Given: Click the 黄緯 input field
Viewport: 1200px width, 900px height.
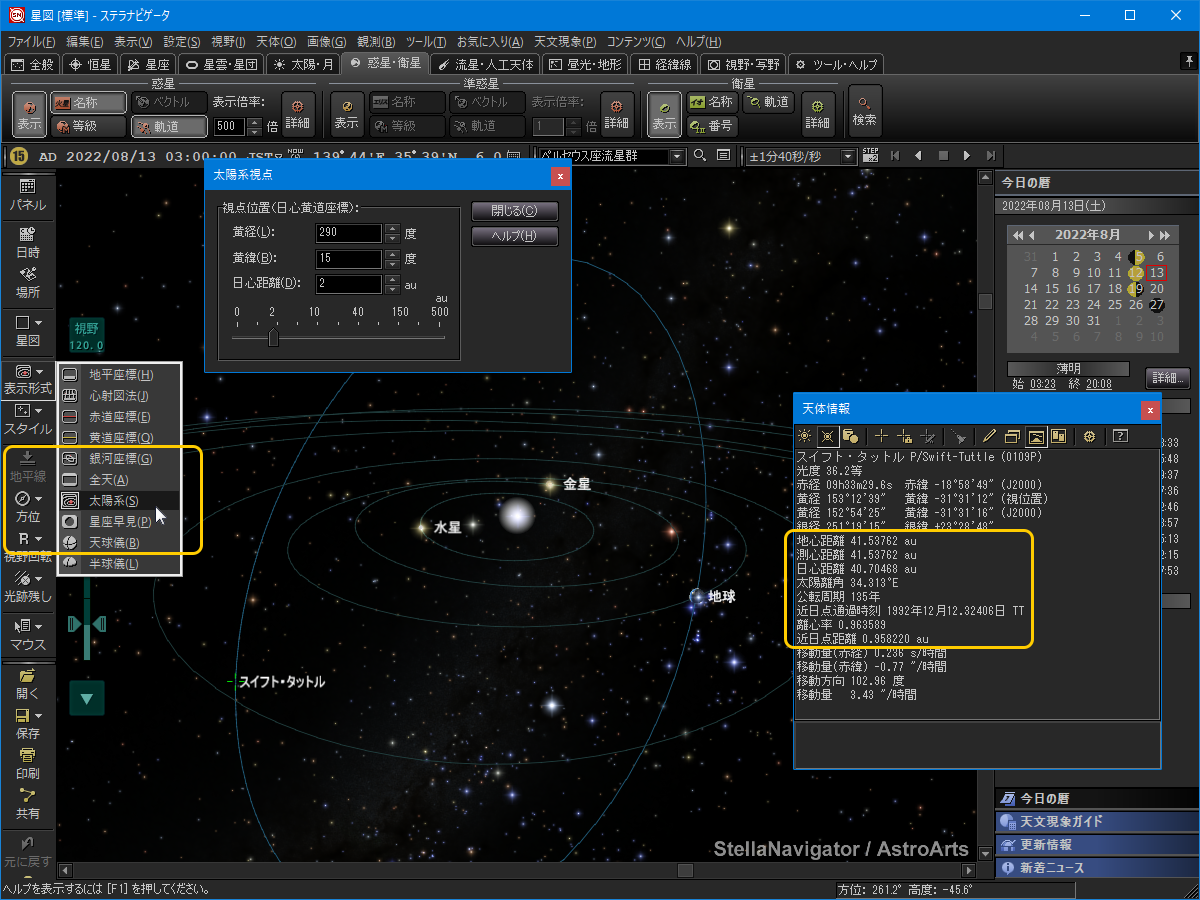Looking at the screenshot, I should coord(349,259).
